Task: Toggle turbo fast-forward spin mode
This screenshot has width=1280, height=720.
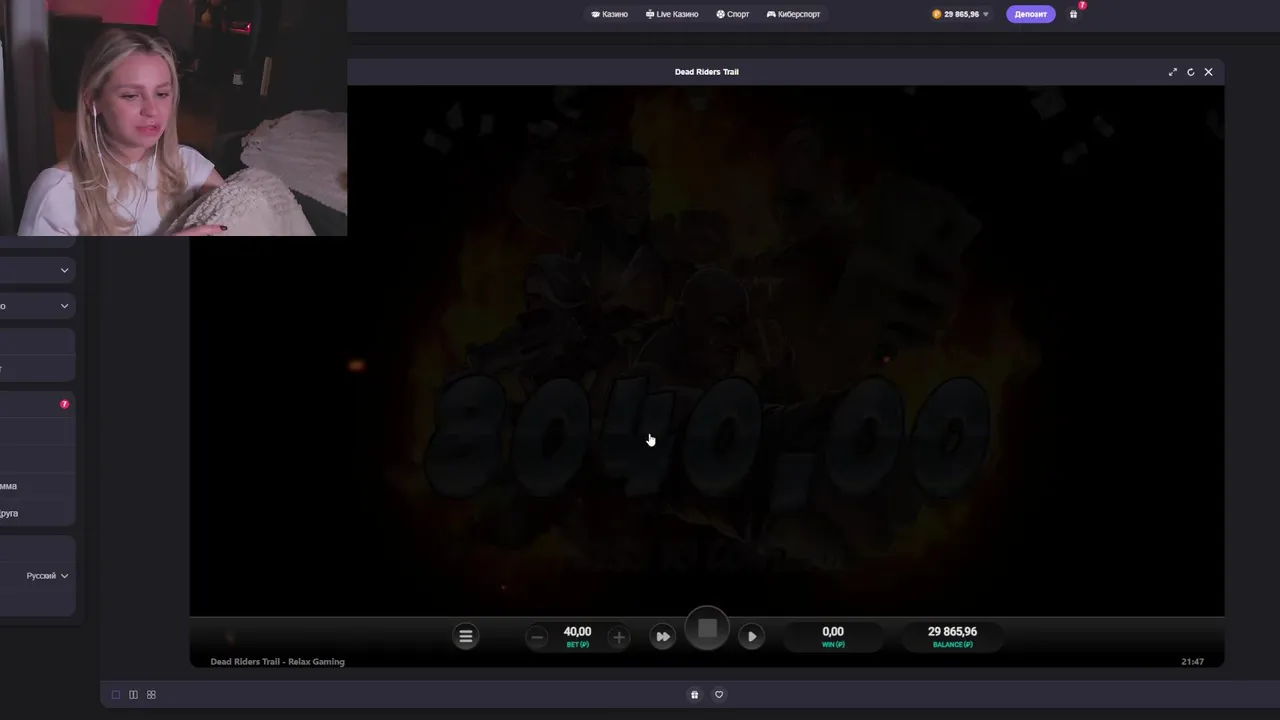Action: (663, 636)
